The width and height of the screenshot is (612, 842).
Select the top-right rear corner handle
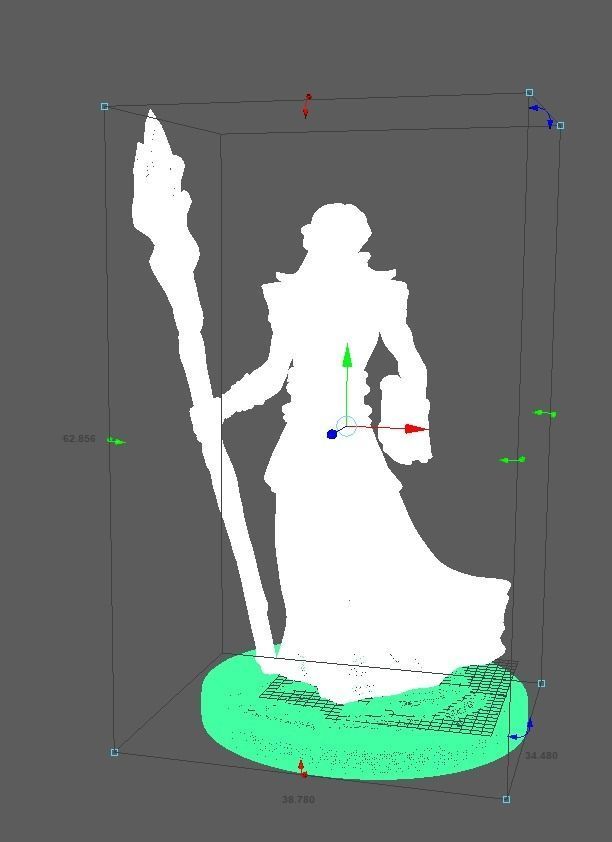(x=529, y=92)
